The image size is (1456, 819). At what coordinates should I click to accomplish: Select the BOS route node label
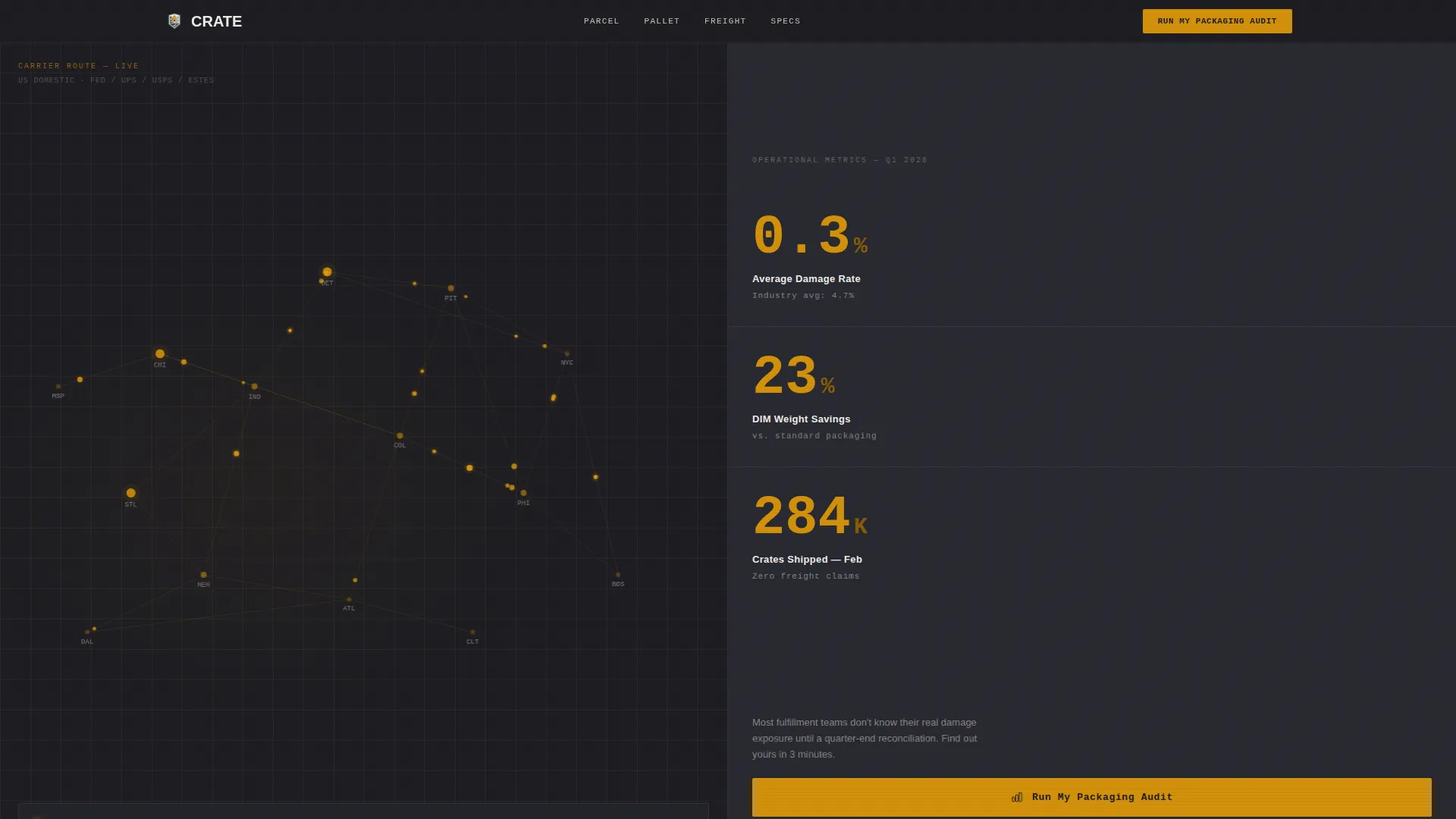tap(618, 585)
